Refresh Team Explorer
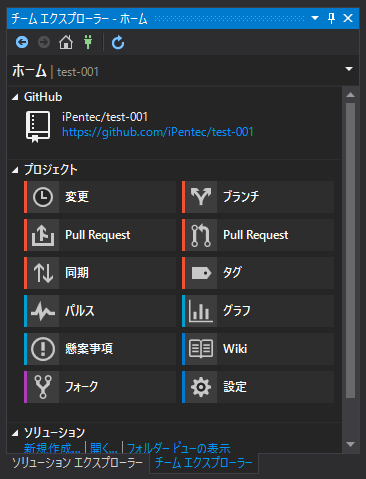This screenshot has height=479, width=366. coord(118,42)
